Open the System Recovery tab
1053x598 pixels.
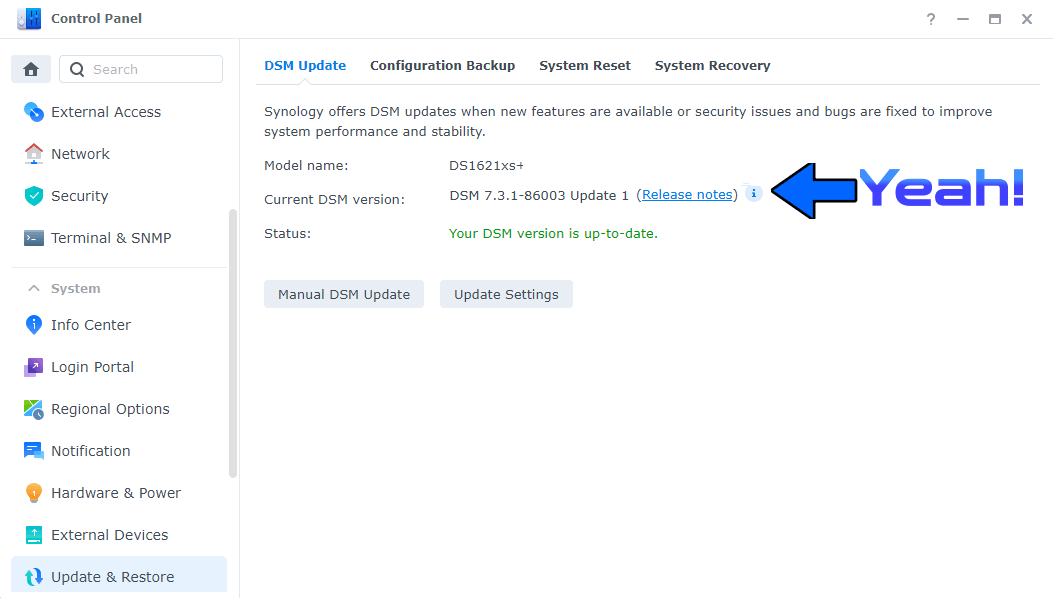[712, 65]
